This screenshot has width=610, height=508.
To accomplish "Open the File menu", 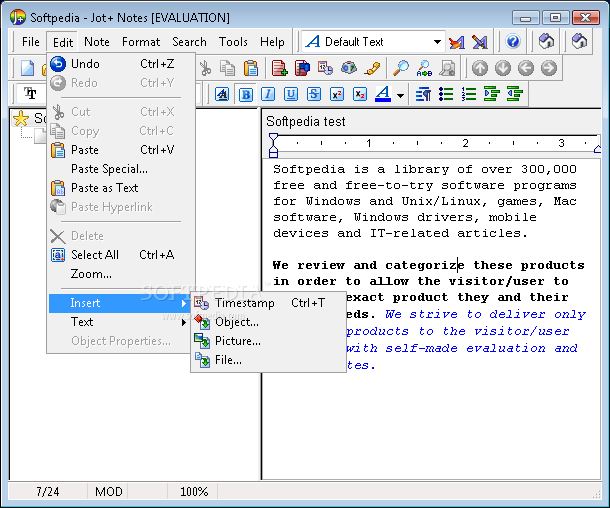I will pyautogui.click(x=31, y=42).
